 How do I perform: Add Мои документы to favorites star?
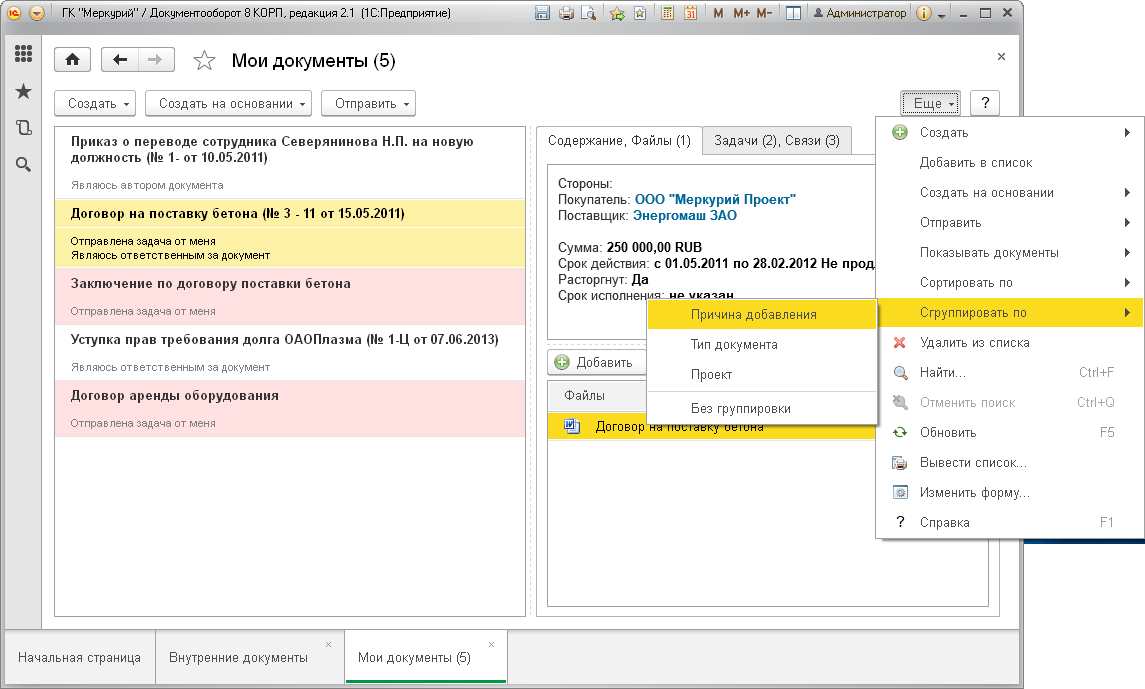tap(204, 61)
